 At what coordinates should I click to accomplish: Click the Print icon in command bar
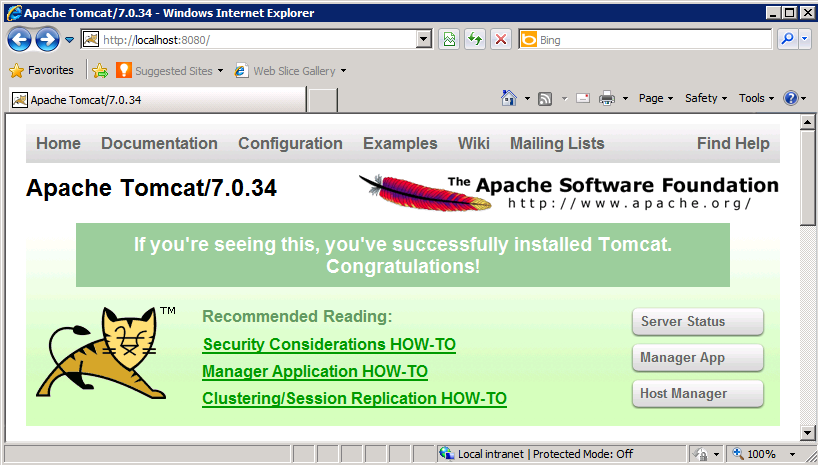pyautogui.click(x=606, y=98)
